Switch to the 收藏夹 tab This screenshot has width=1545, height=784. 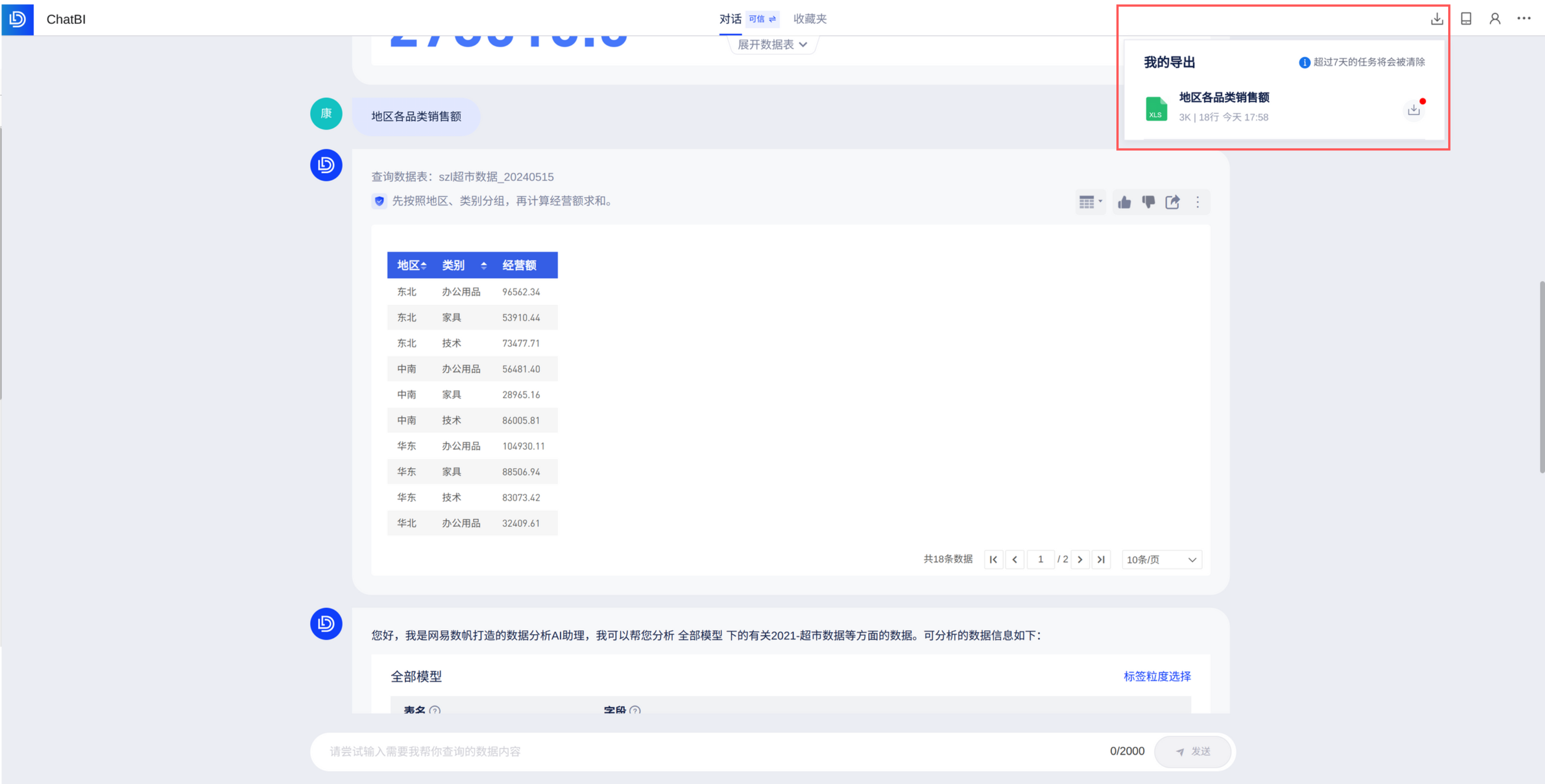click(809, 19)
